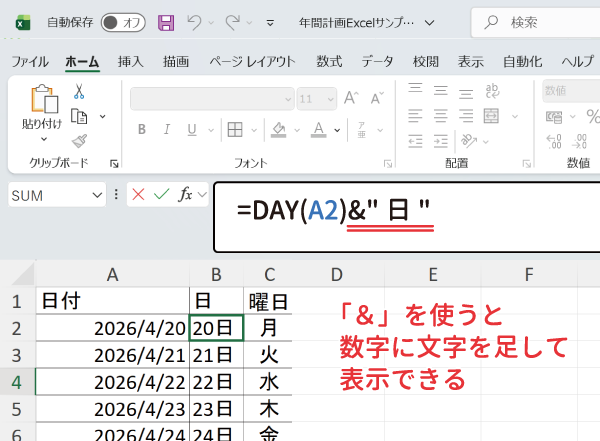The height and width of the screenshot is (441, 600).
Task: Open the ファイル (File) menu
Action: pos(30,61)
